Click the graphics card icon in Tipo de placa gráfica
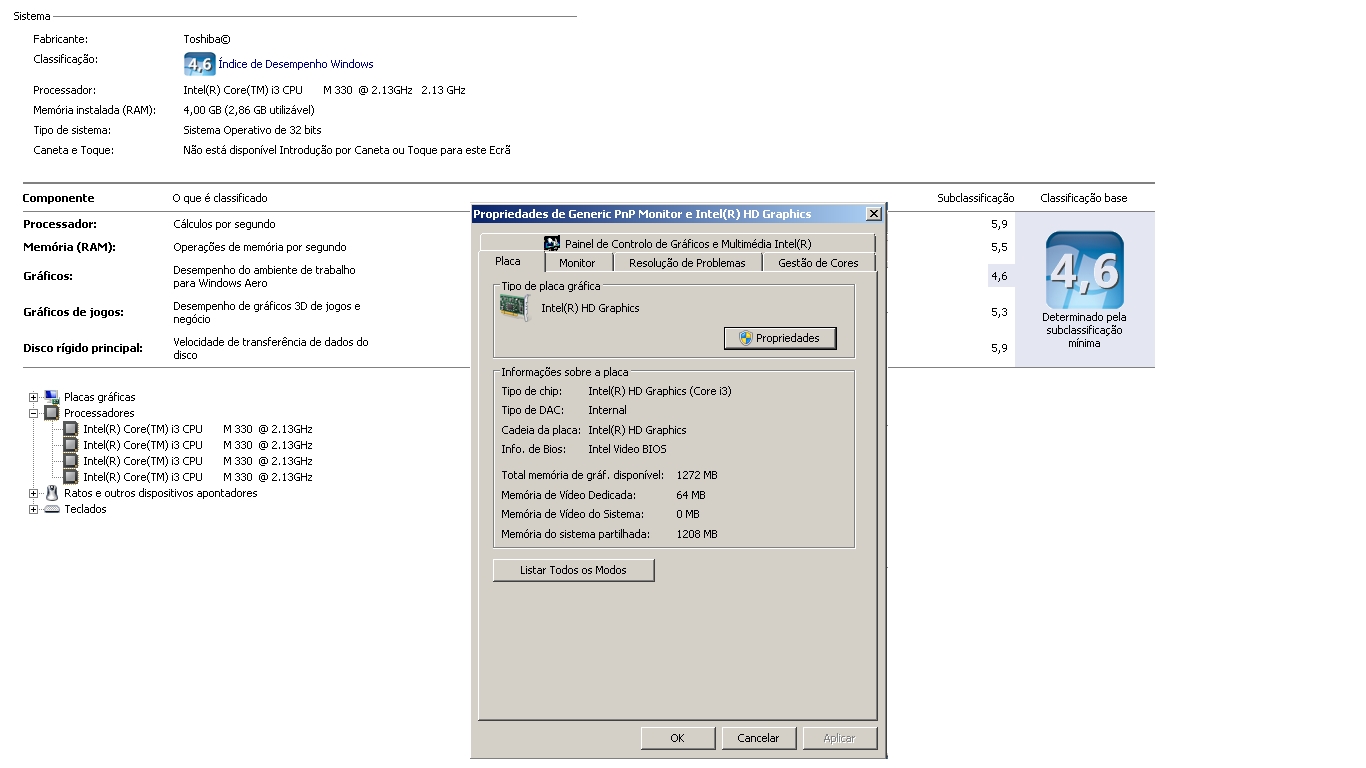This screenshot has width=1366, height=768. [514, 308]
